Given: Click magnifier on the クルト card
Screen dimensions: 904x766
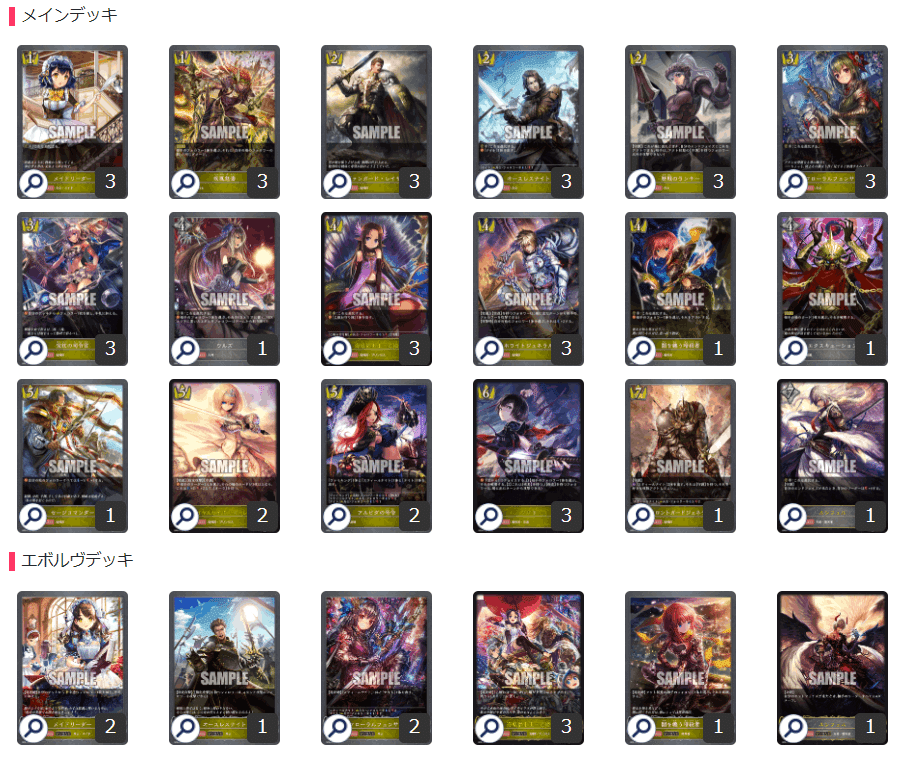Looking at the screenshot, I should click(x=186, y=349).
